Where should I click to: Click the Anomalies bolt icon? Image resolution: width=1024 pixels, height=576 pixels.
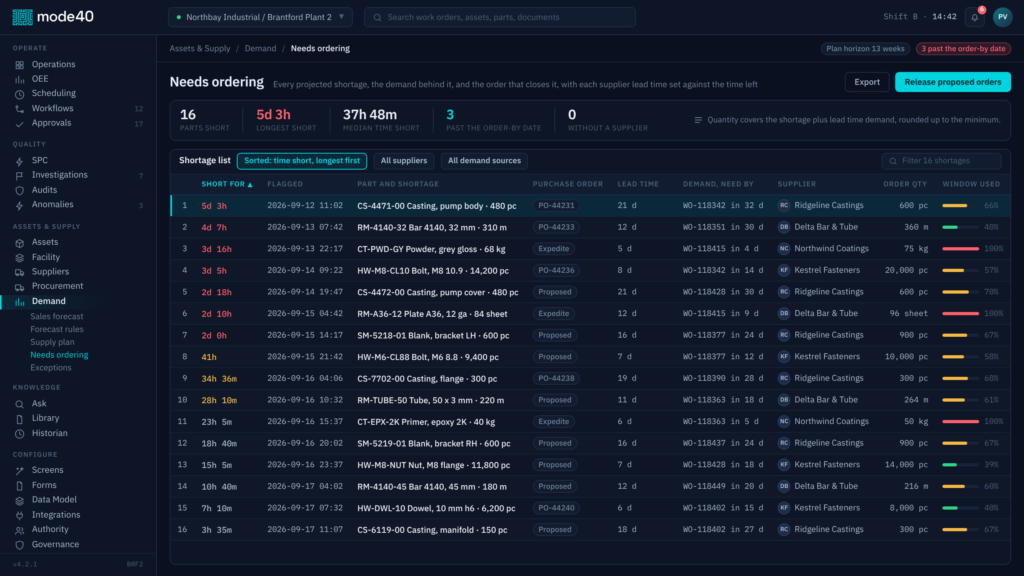[20, 205]
